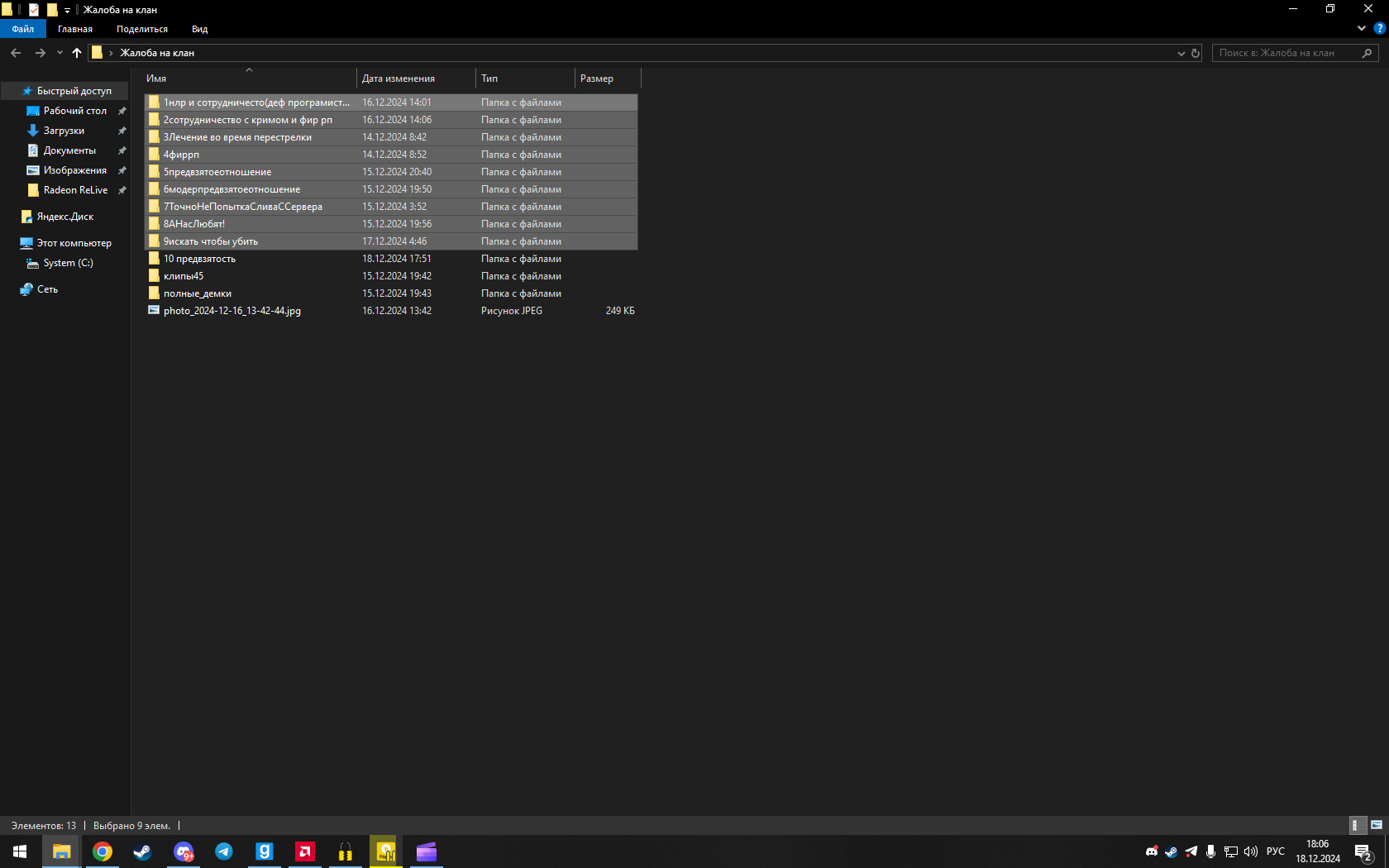Click the search box for Жалоба на клан
This screenshot has width=1389, height=868.
coord(1286,53)
